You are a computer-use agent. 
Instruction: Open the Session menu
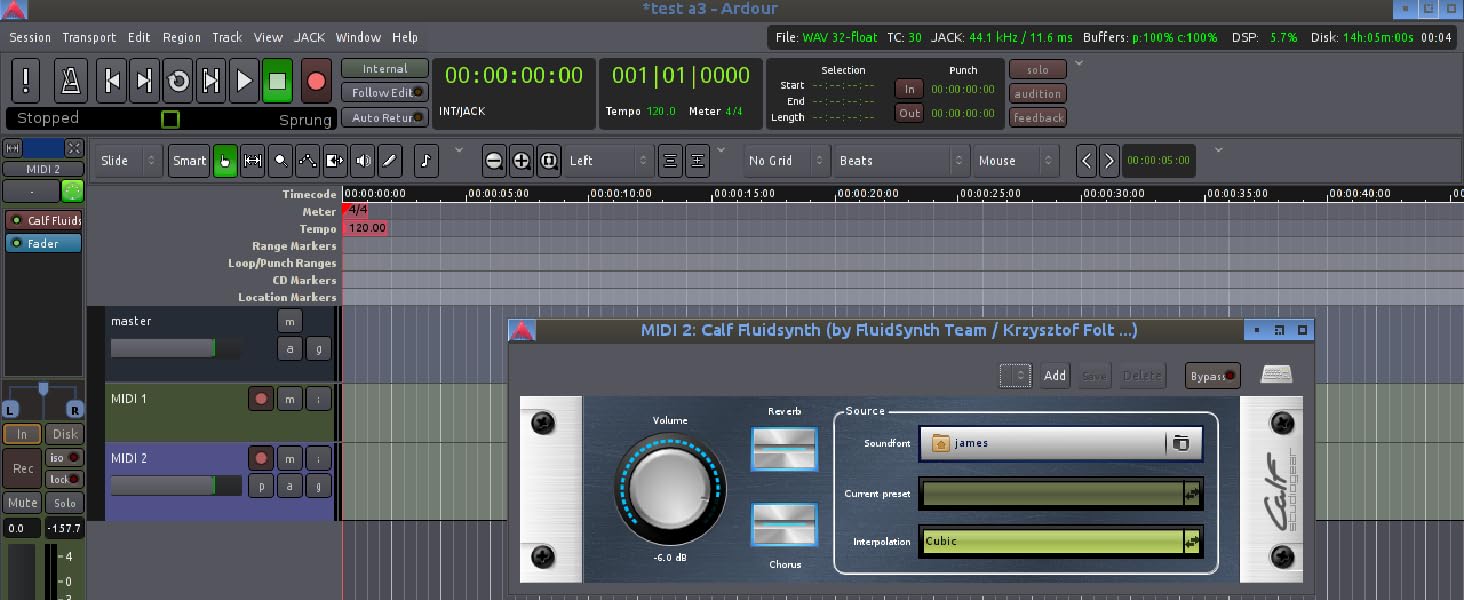point(28,37)
